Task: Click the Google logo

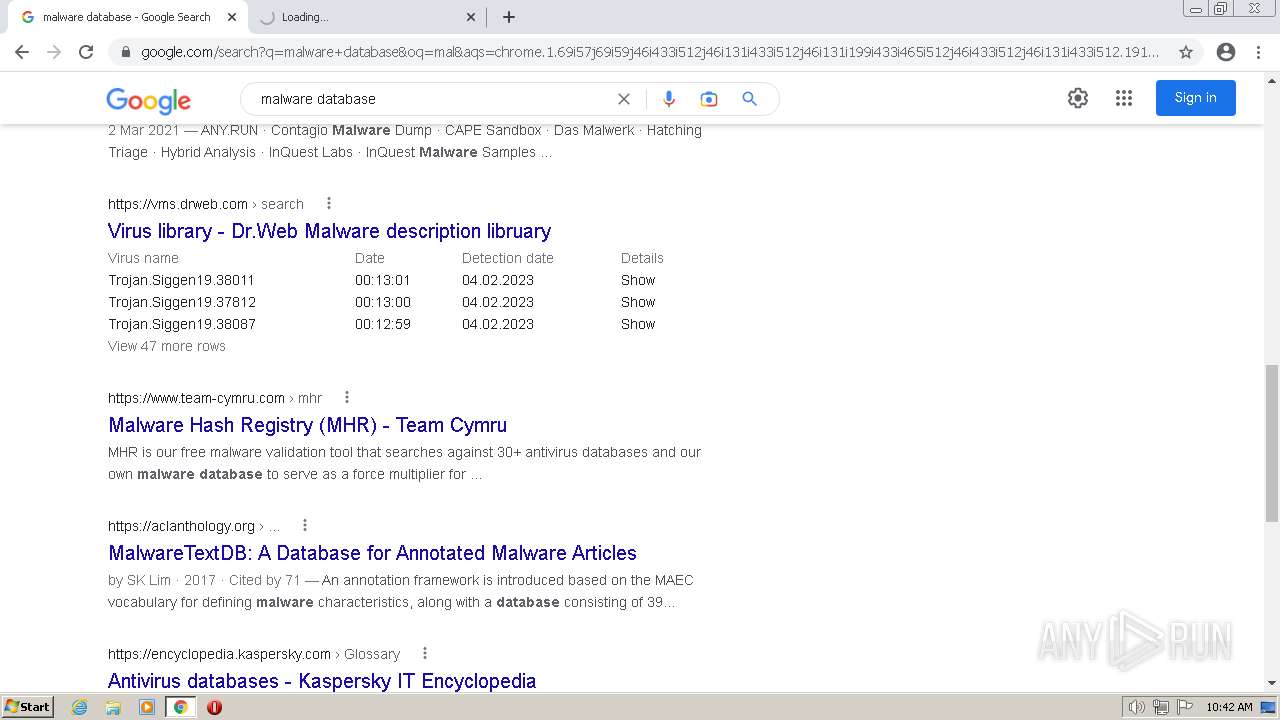Action: point(149,100)
